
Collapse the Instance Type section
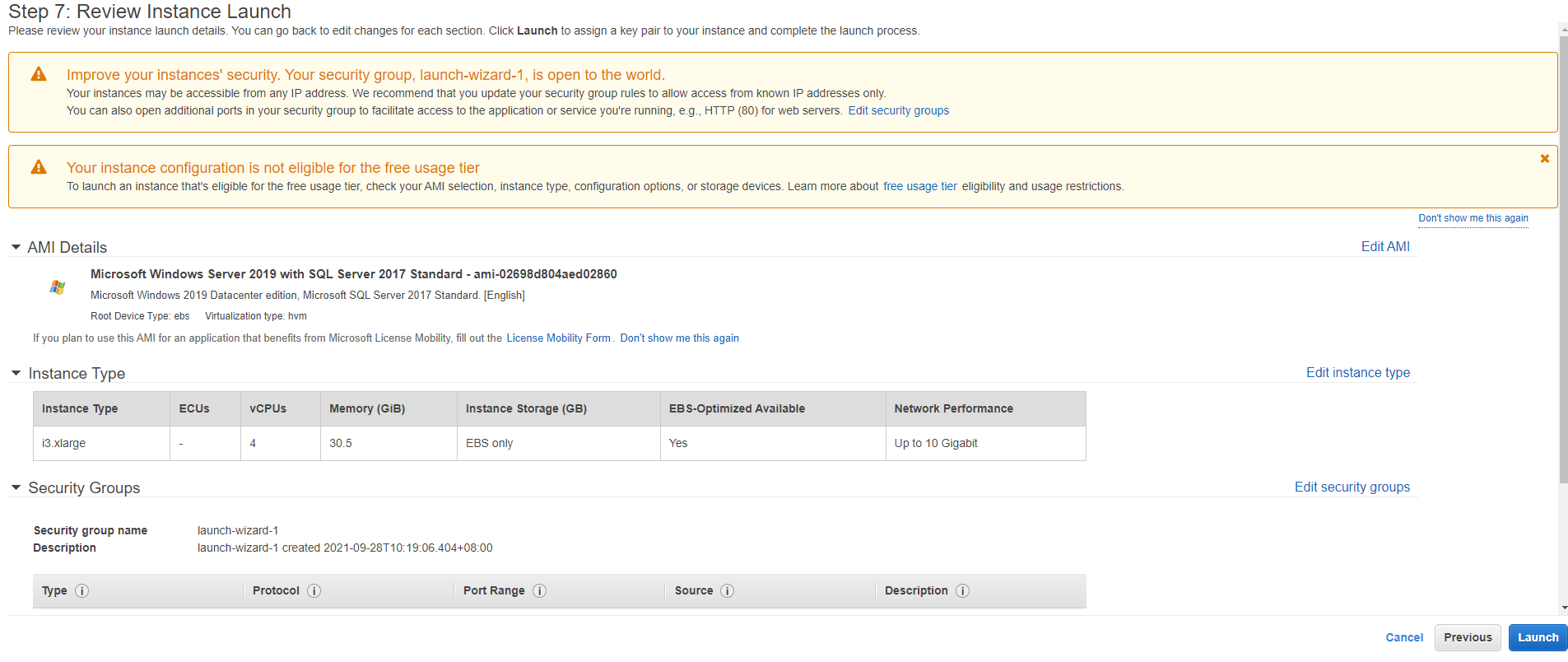(x=16, y=373)
